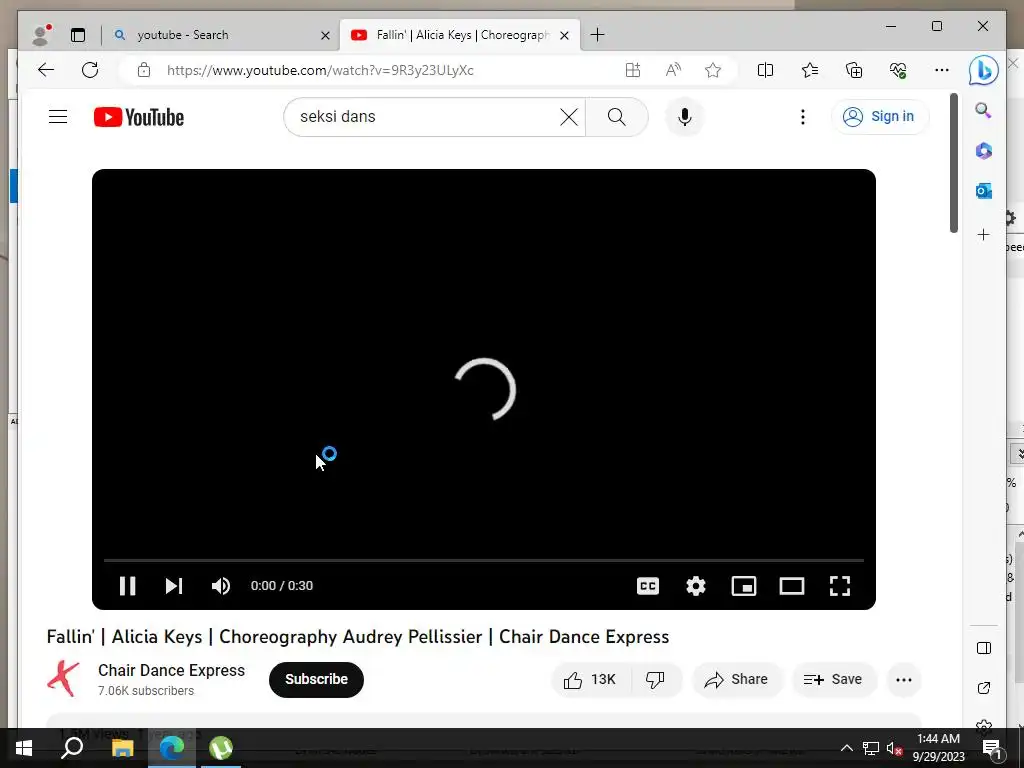
Task: Like the video with 13K likes
Action: click(x=592, y=680)
